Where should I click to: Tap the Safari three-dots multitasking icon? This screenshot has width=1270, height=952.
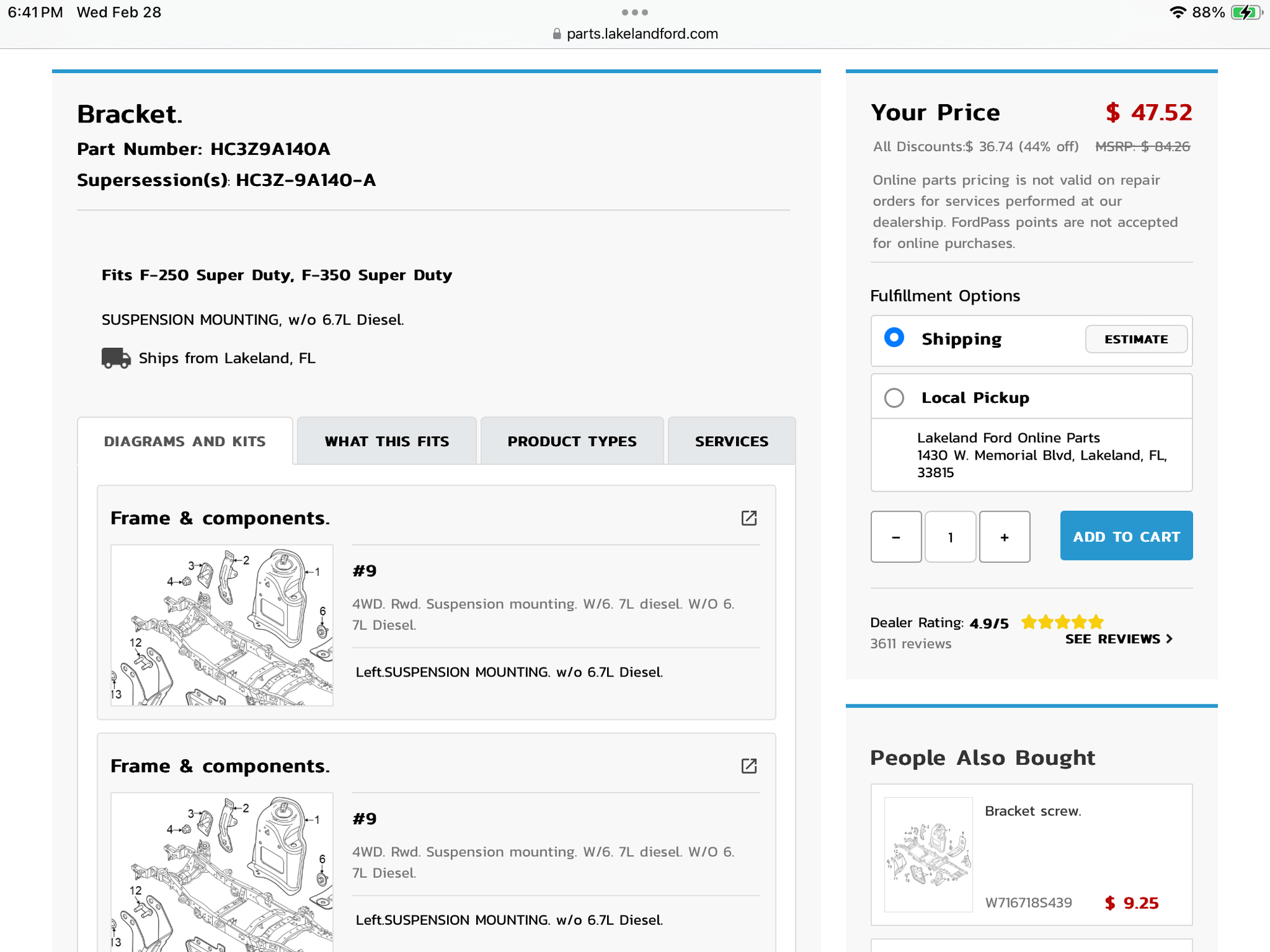634,12
